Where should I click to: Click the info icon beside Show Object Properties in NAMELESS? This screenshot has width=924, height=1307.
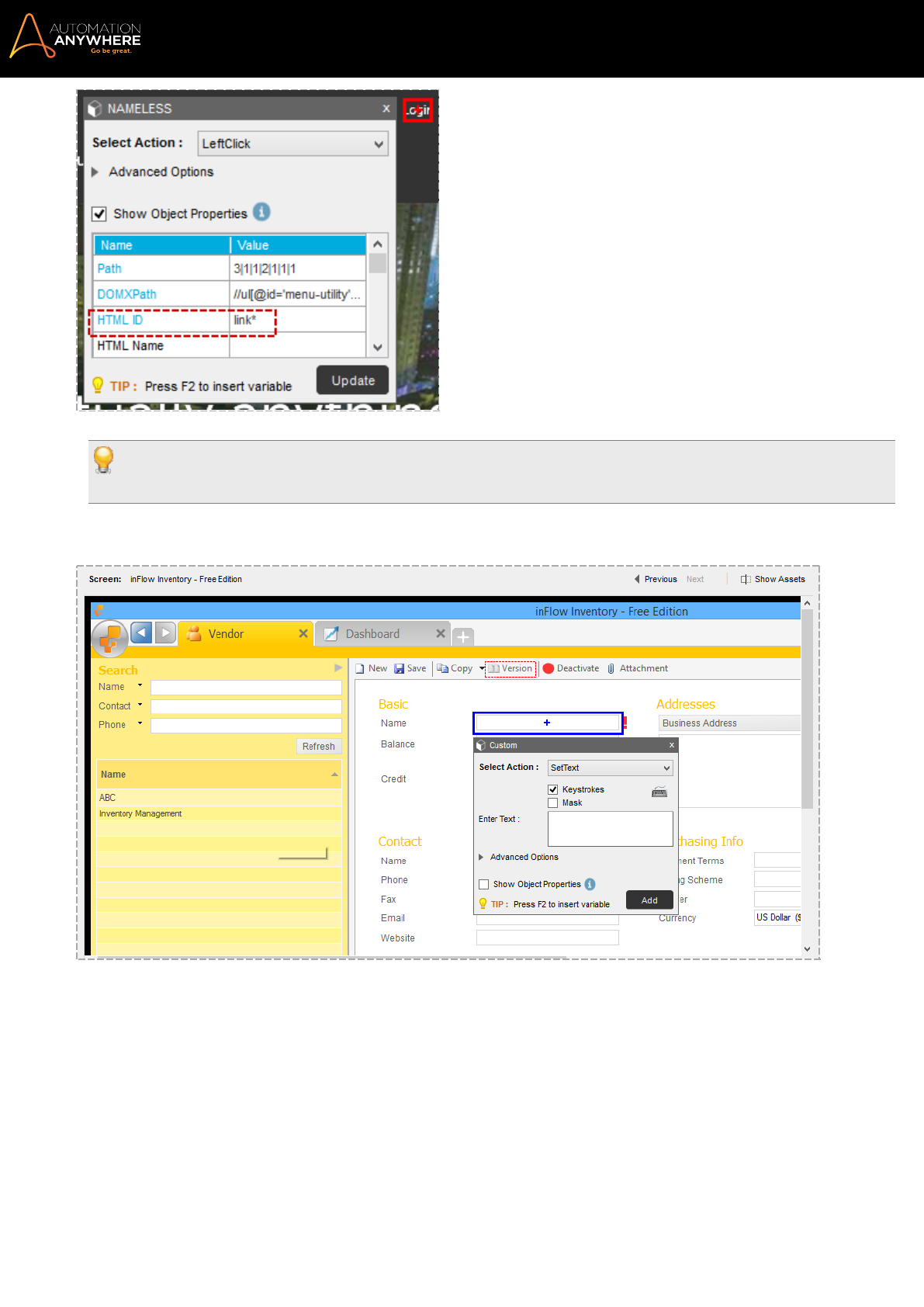pyautogui.click(x=262, y=212)
